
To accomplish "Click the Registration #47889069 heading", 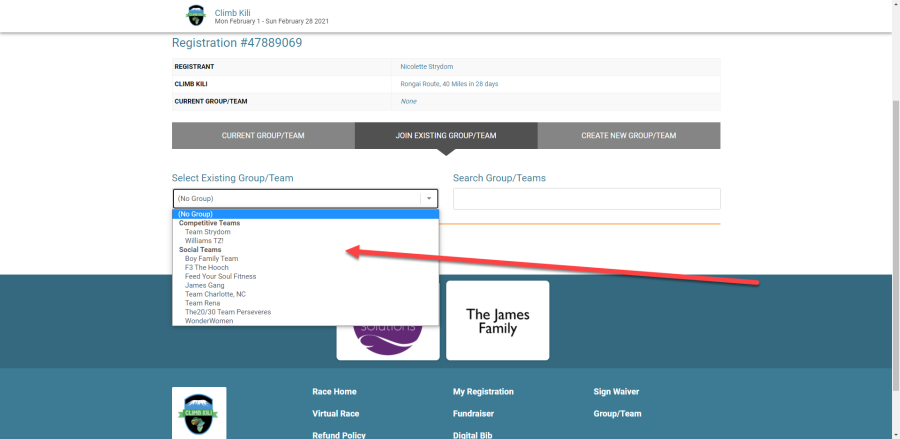I will [x=236, y=43].
